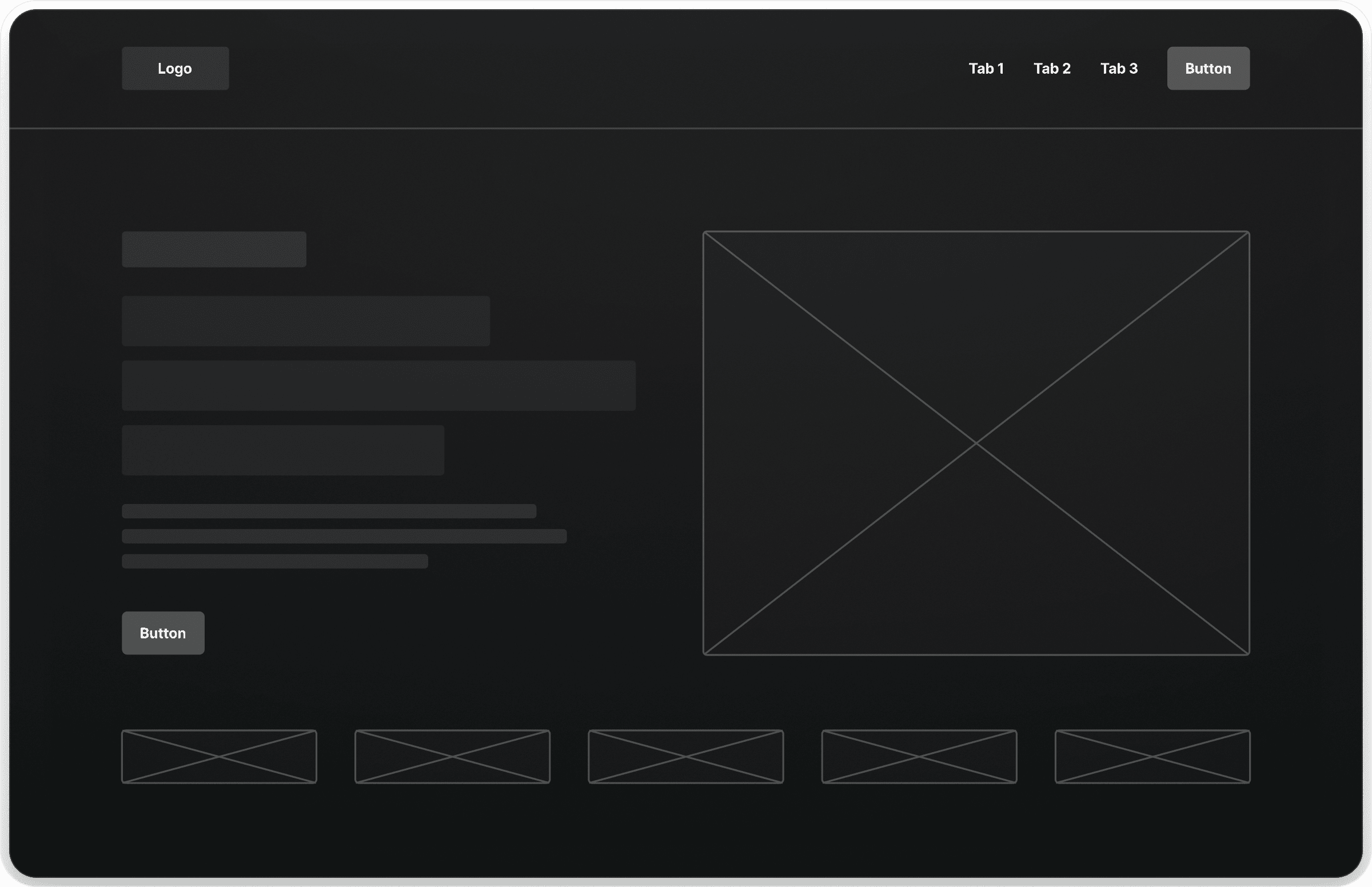
Task: Click the large hero image placeholder
Action: coord(976,443)
